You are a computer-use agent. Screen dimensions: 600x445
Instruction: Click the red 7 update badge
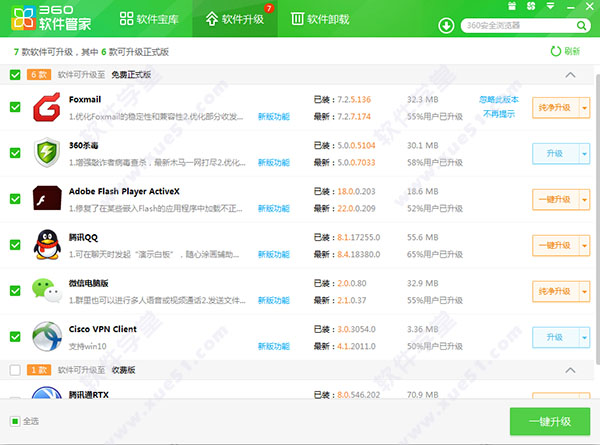point(269,8)
